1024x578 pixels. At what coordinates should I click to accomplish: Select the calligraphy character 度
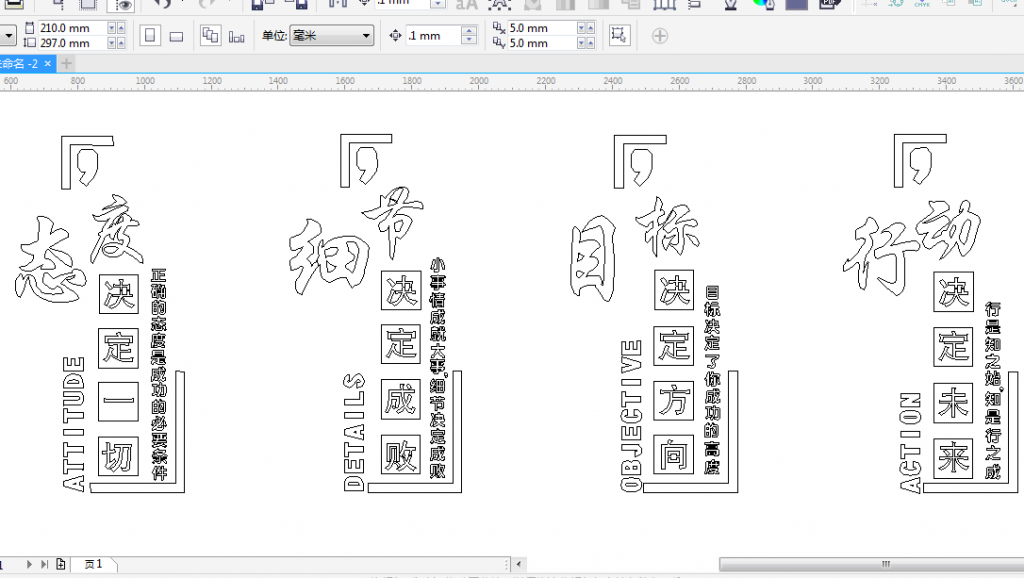pos(117,229)
